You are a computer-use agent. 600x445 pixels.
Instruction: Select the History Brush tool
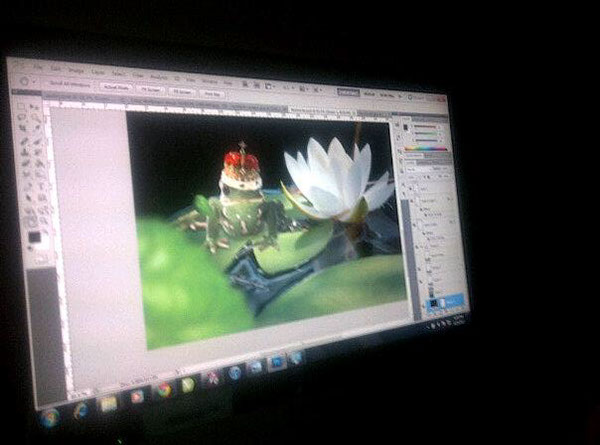[39, 153]
